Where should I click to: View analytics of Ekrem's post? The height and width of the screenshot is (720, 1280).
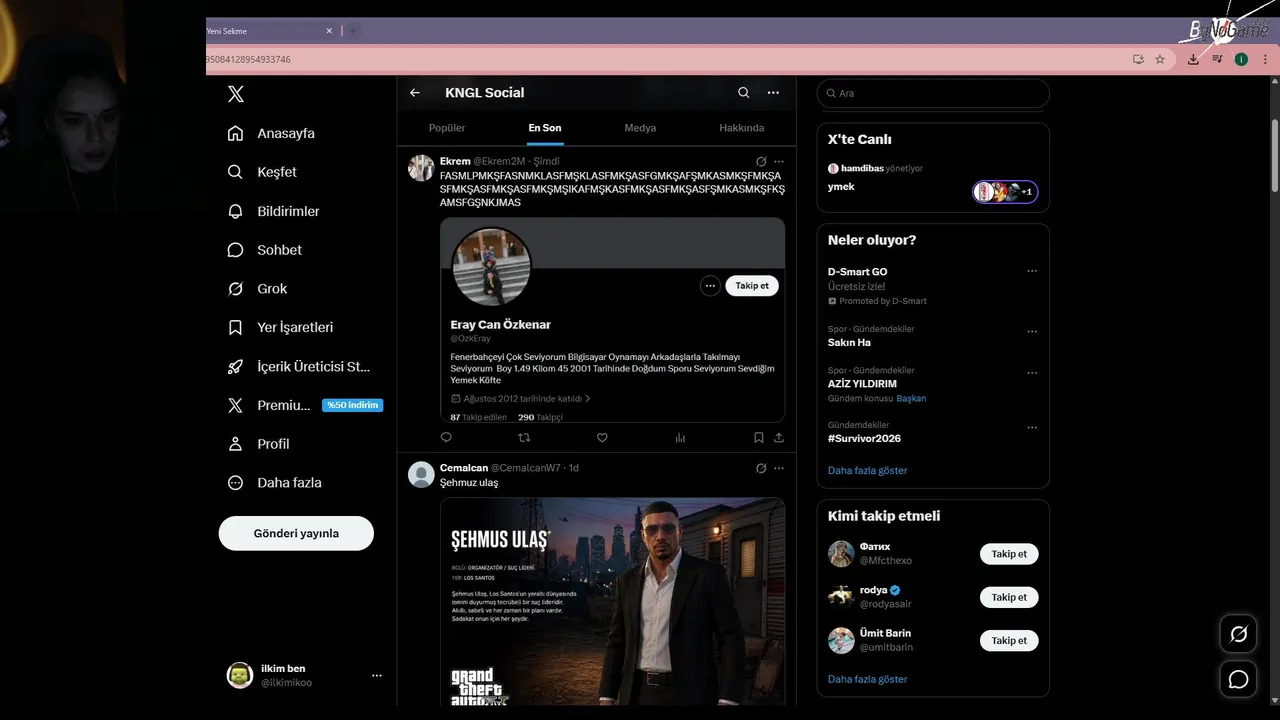681,437
